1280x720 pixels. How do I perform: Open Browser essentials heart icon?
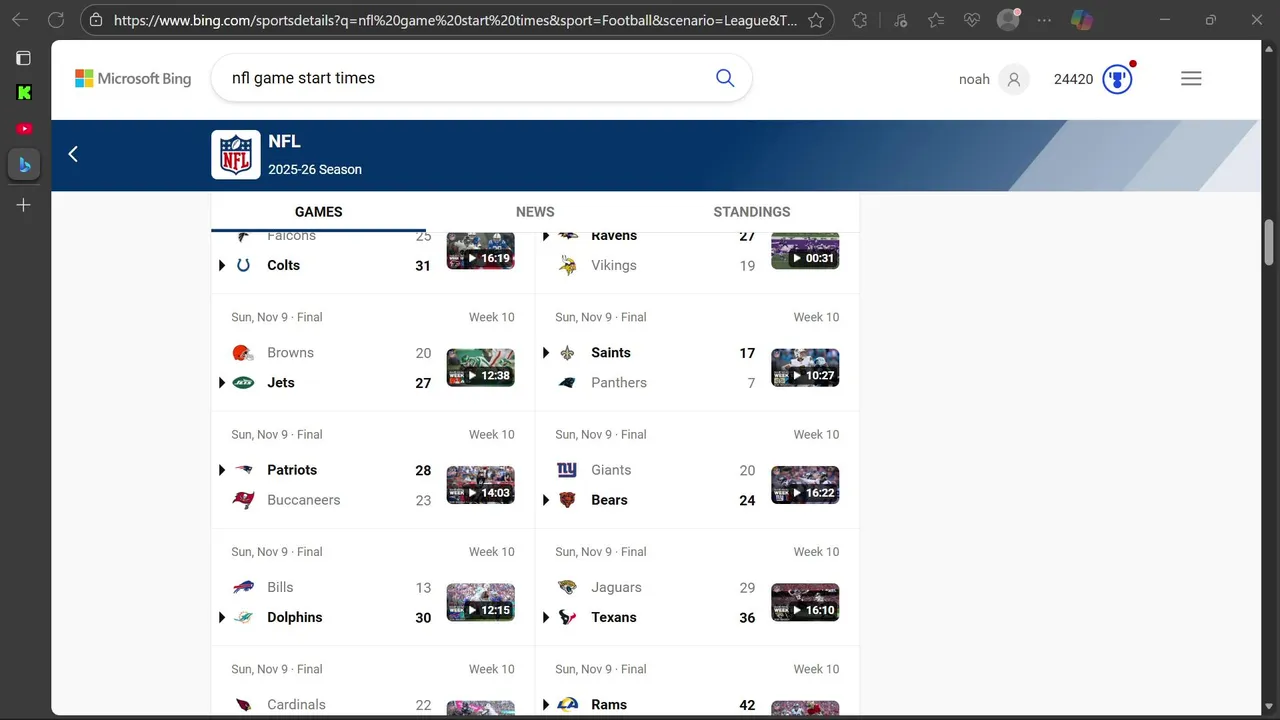coord(972,20)
